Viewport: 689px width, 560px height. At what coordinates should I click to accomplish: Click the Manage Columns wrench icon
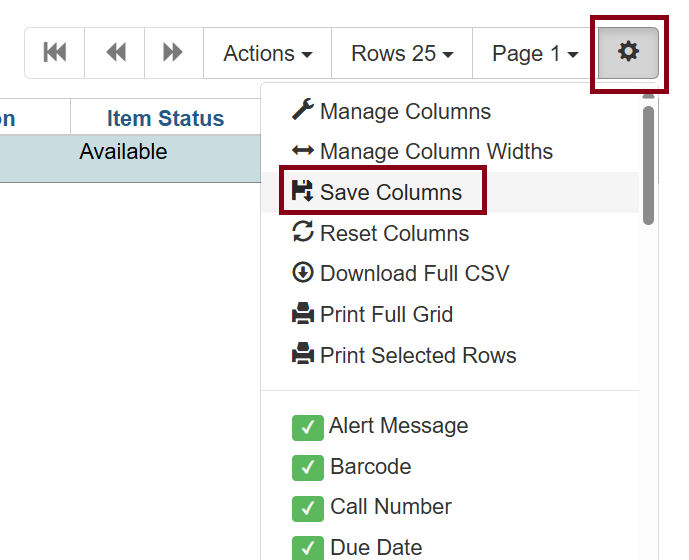302,110
